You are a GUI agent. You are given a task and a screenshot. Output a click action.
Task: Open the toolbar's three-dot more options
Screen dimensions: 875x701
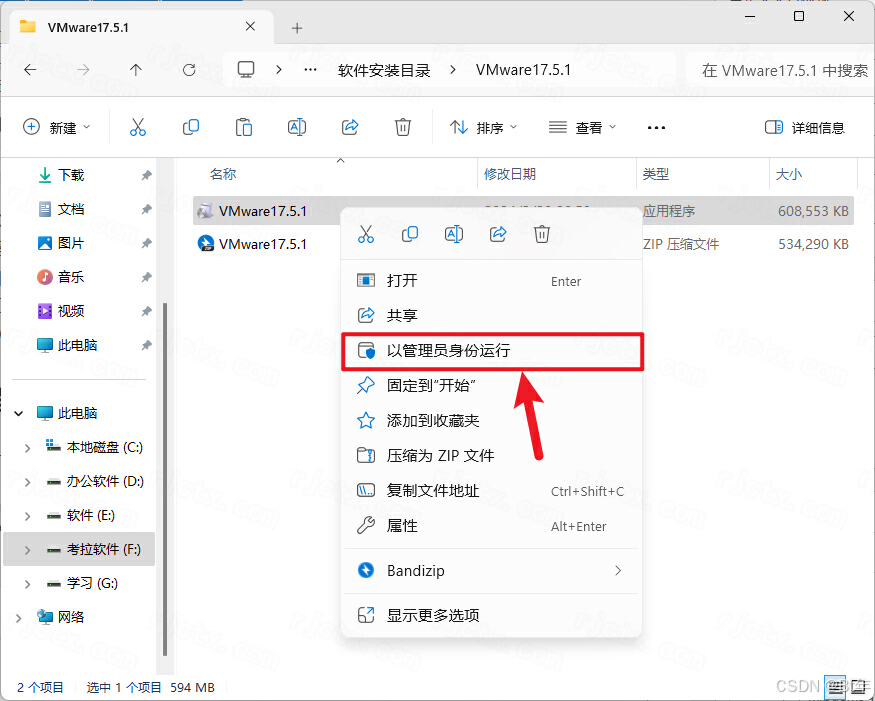[656, 128]
